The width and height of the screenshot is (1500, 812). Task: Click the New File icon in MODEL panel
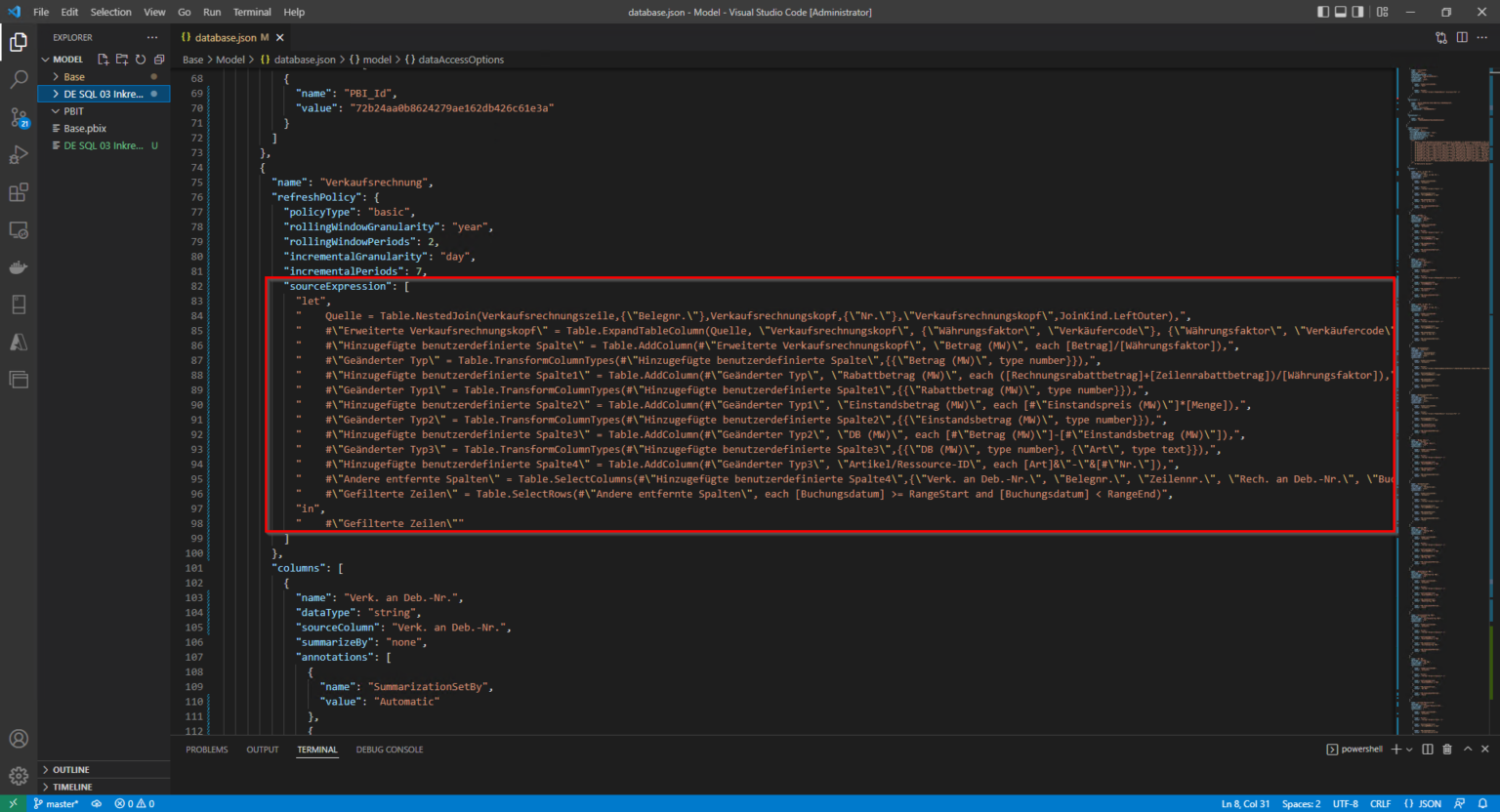pos(102,59)
